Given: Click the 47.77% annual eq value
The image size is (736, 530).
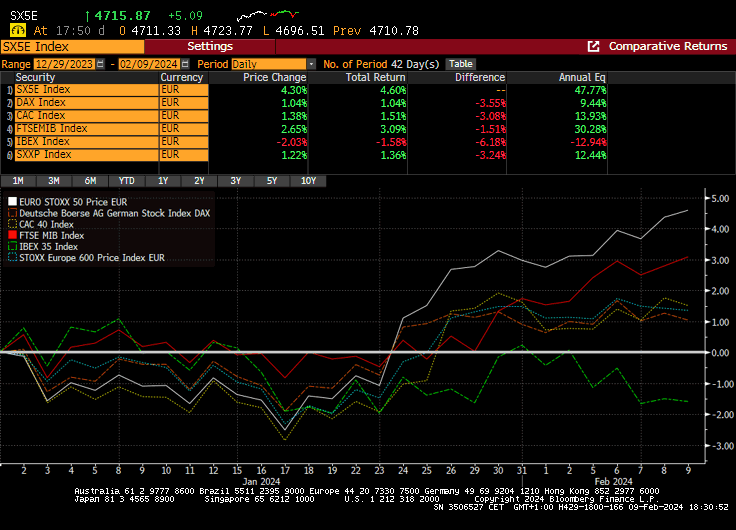Looking at the screenshot, I should click(x=590, y=90).
